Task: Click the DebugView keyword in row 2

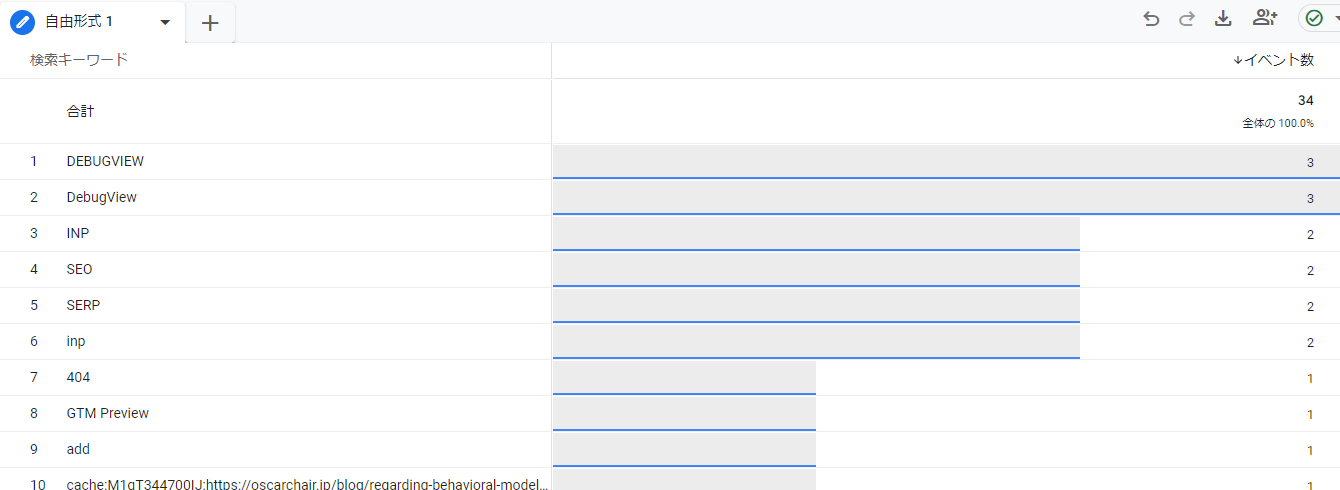Action: pos(102,198)
